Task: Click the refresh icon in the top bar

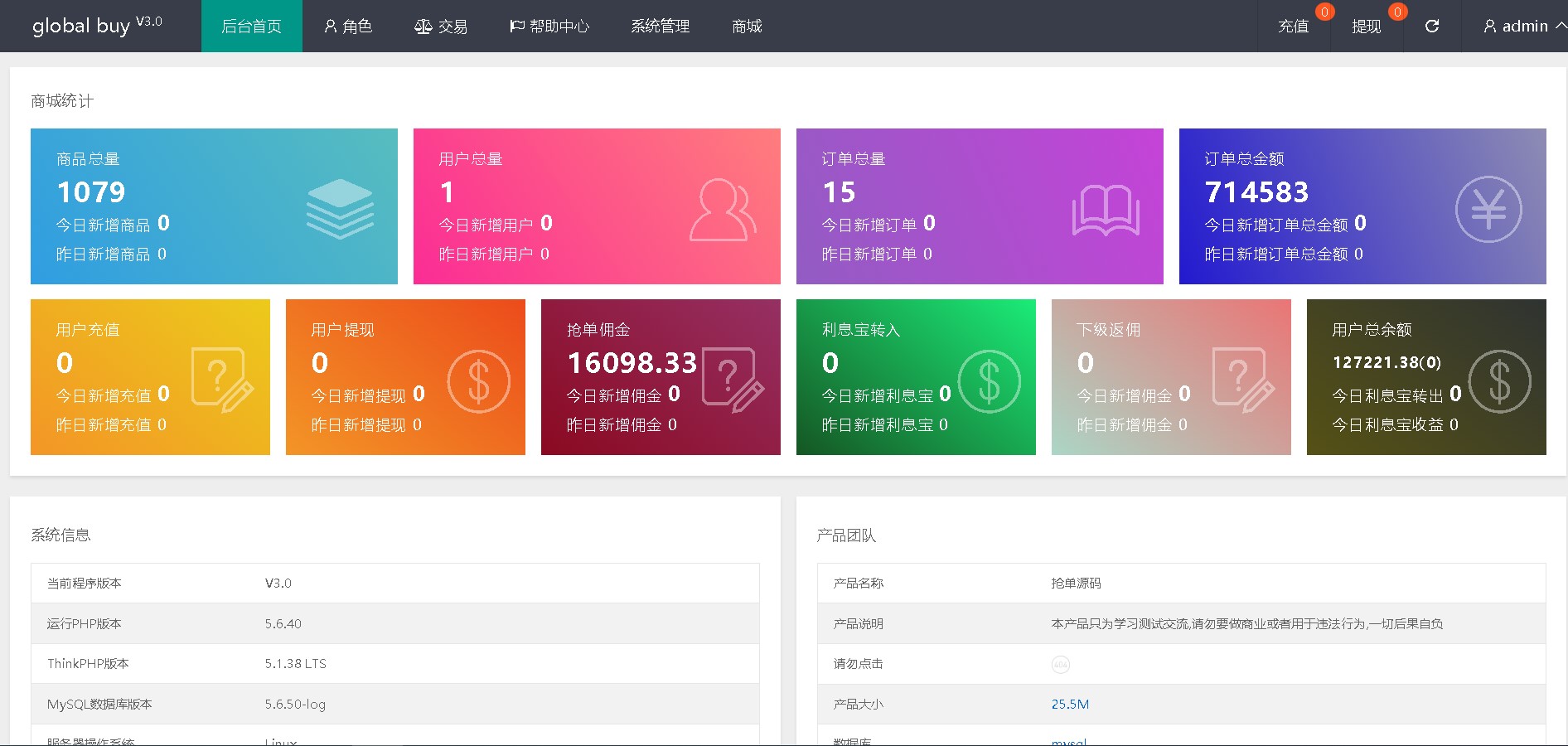Action: coord(1431,27)
